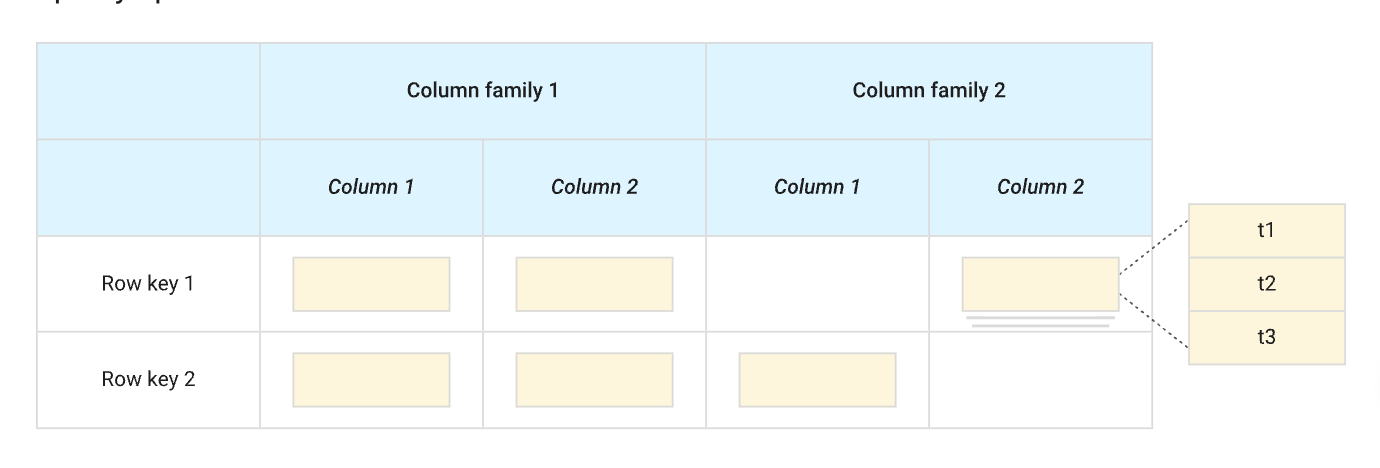Click the Row key 1 label
Image resolution: width=1380 pixels, height=468 pixels.
coord(148,284)
